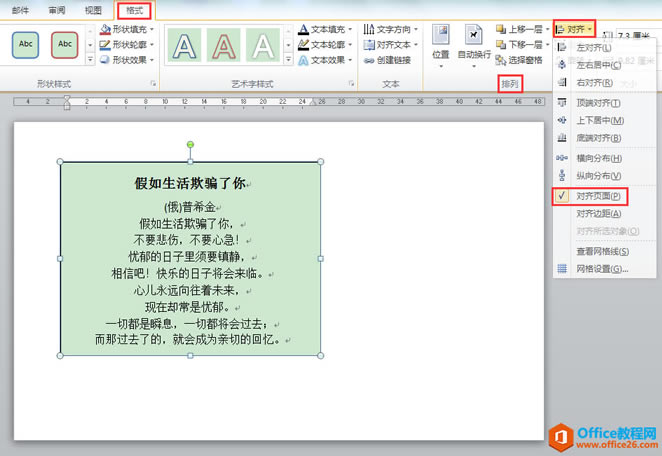Viewport: 662px width, 456px height.
Task: Apply the blue outlined WordArt A style
Action: pyautogui.click(x=184, y=46)
